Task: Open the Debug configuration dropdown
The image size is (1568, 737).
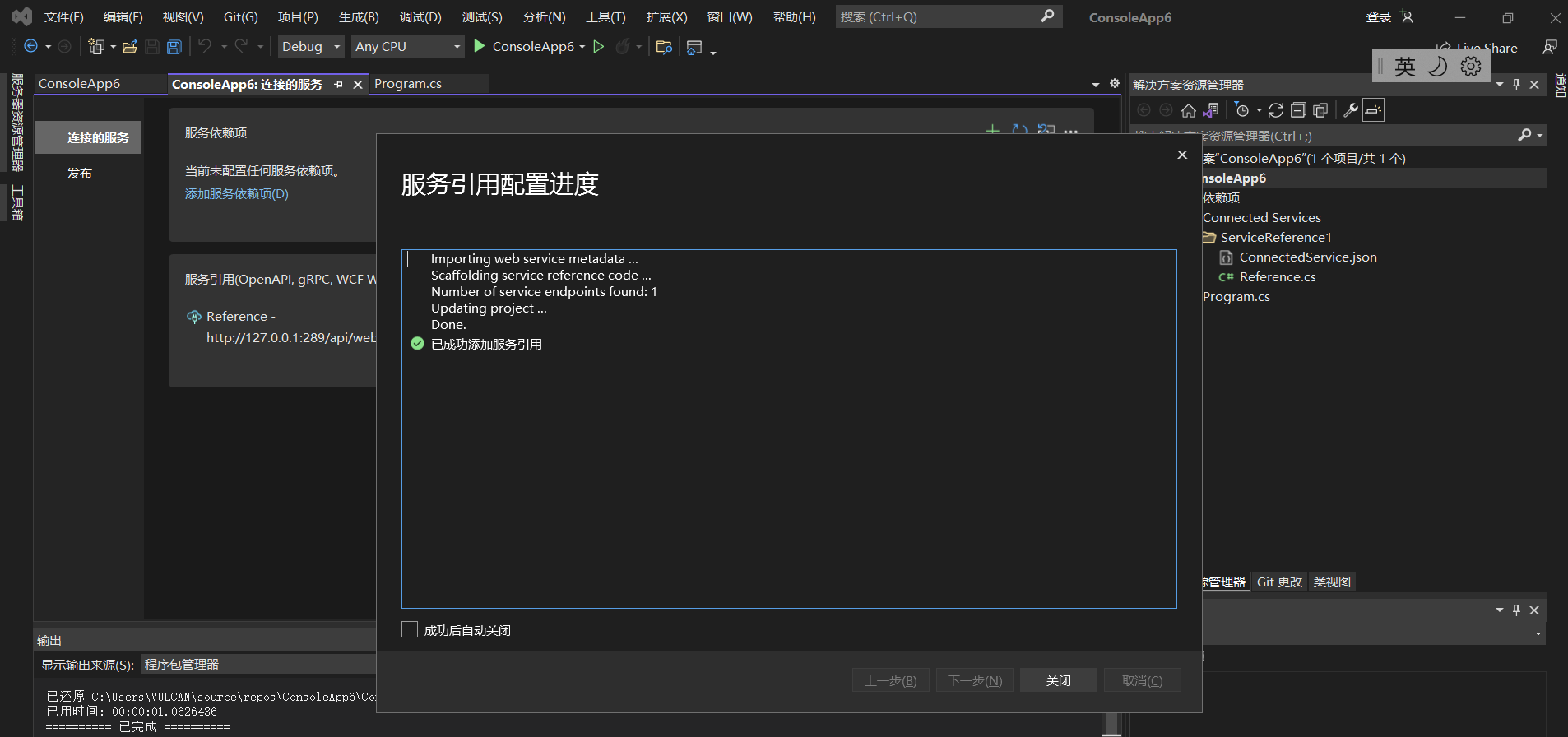Action: coord(311,47)
